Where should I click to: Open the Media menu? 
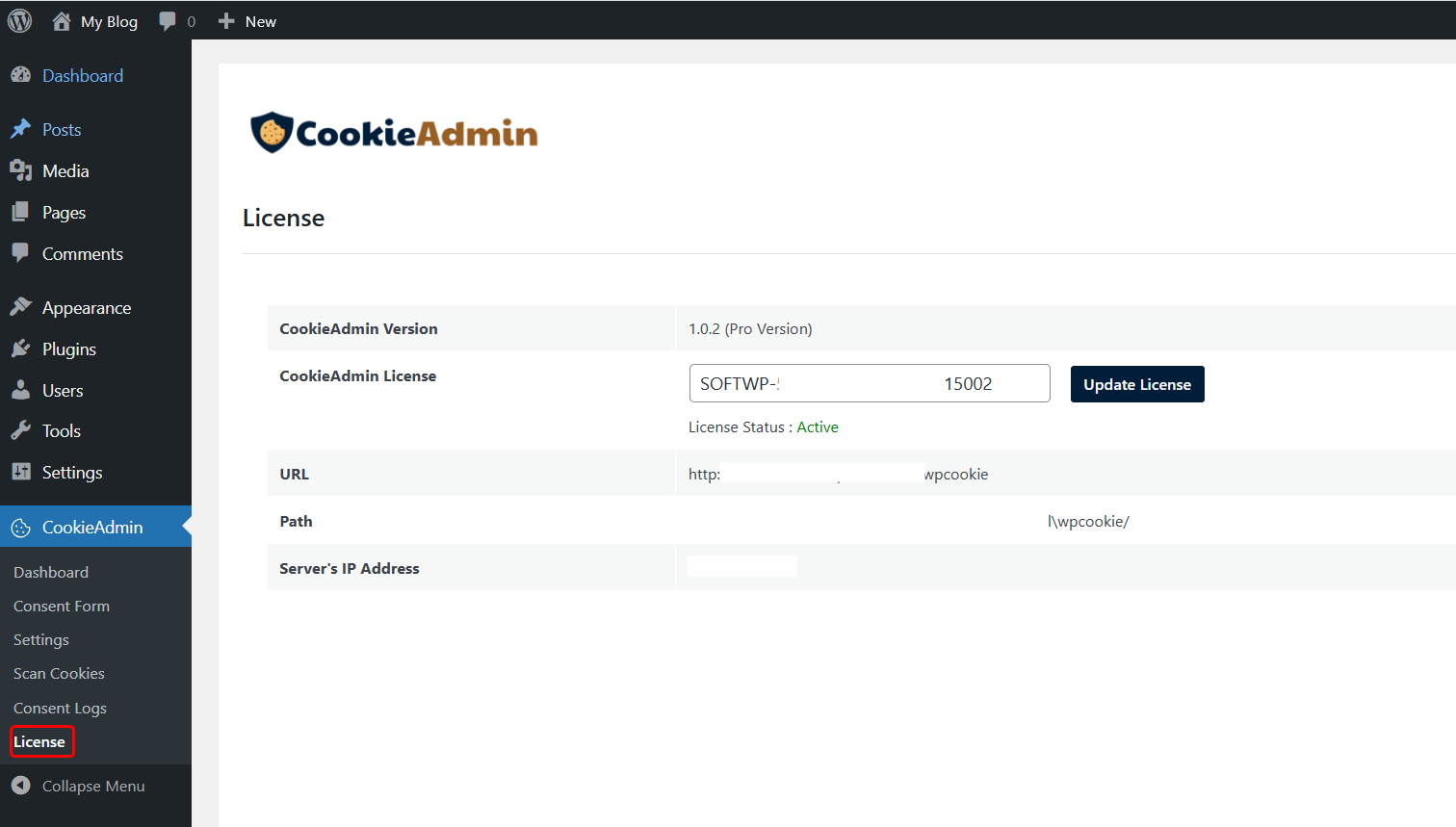(65, 170)
